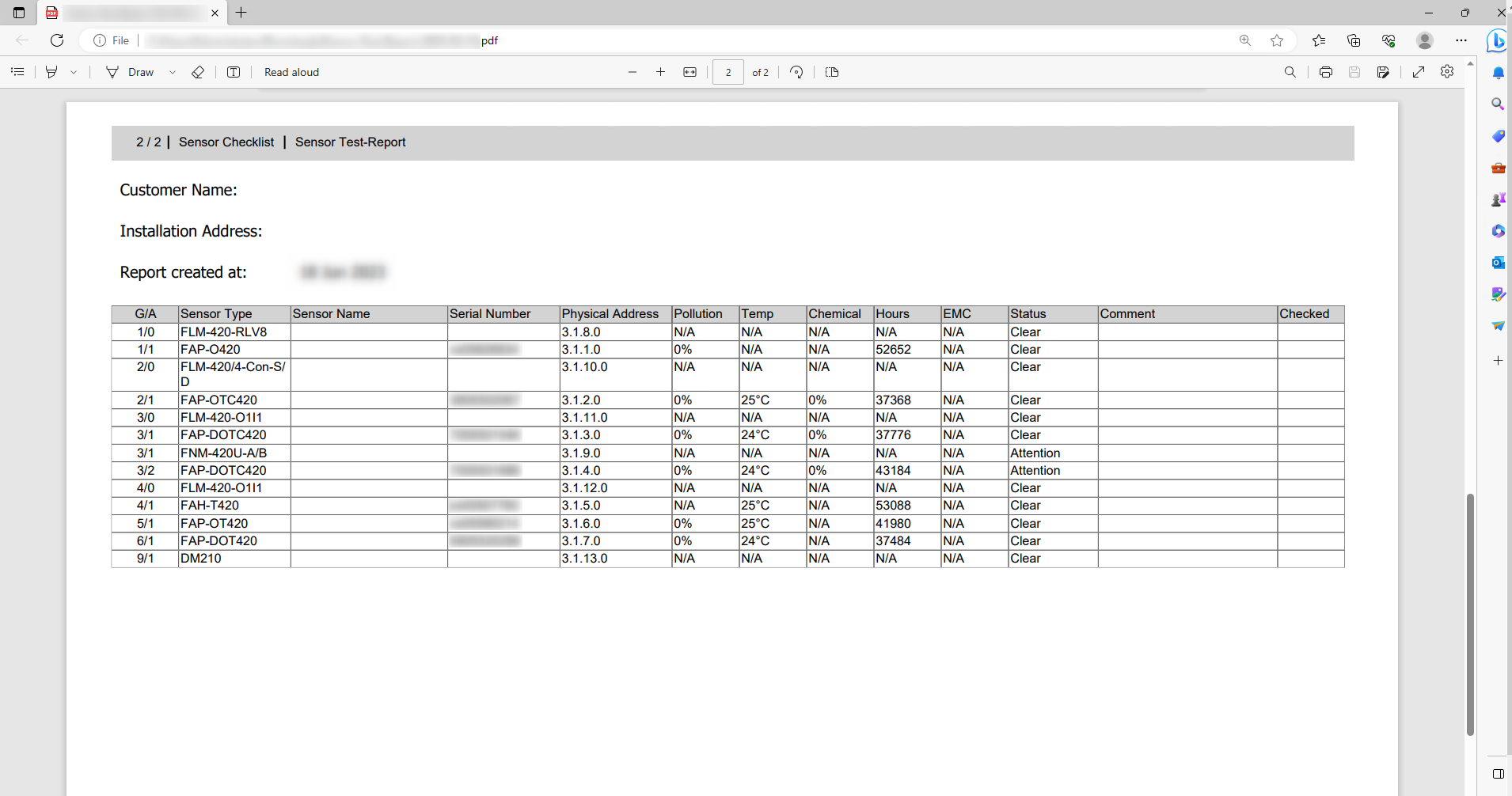Open the browser Settings and more menu

click(1461, 40)
